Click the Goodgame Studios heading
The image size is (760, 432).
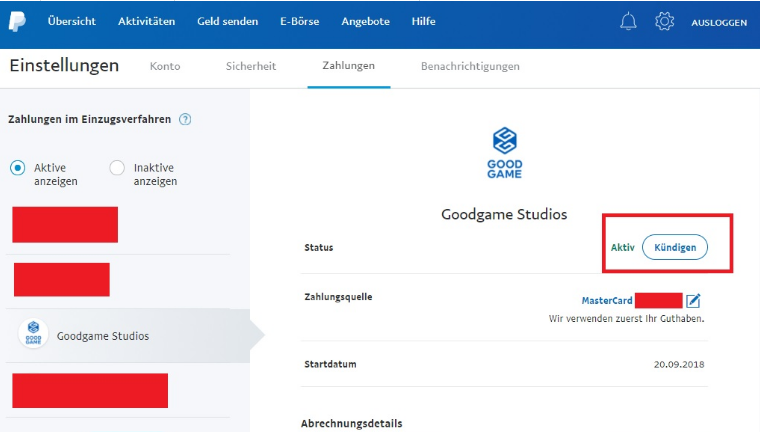click(x=504, y=214)
